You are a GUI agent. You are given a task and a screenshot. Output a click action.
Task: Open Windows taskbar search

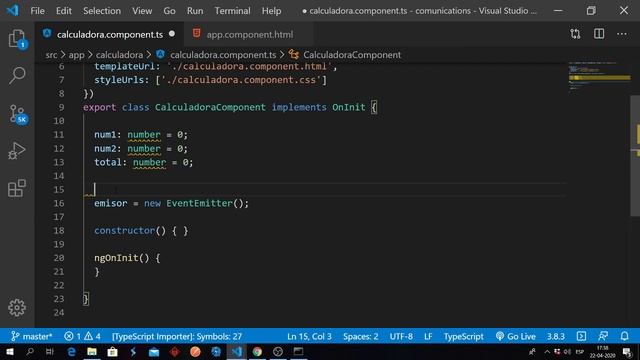click(x=30, y=351)
